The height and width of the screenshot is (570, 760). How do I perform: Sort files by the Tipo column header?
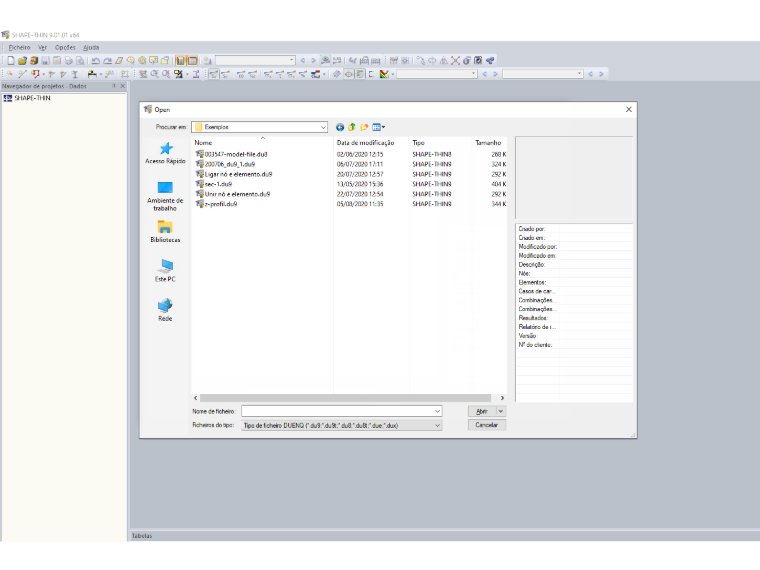(x=440, y=142)
